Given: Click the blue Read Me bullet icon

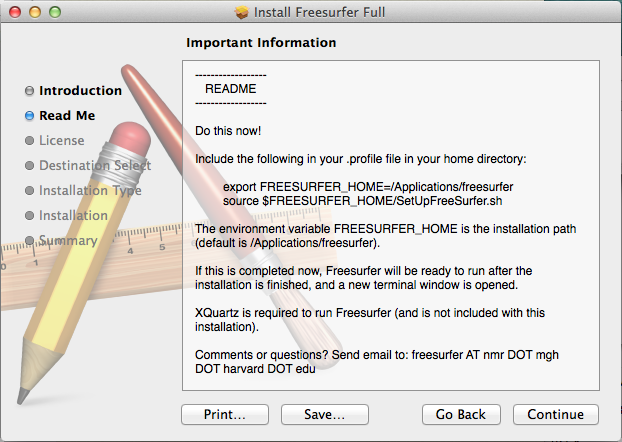Looking at the screenshot, I should tap(29, 116).
